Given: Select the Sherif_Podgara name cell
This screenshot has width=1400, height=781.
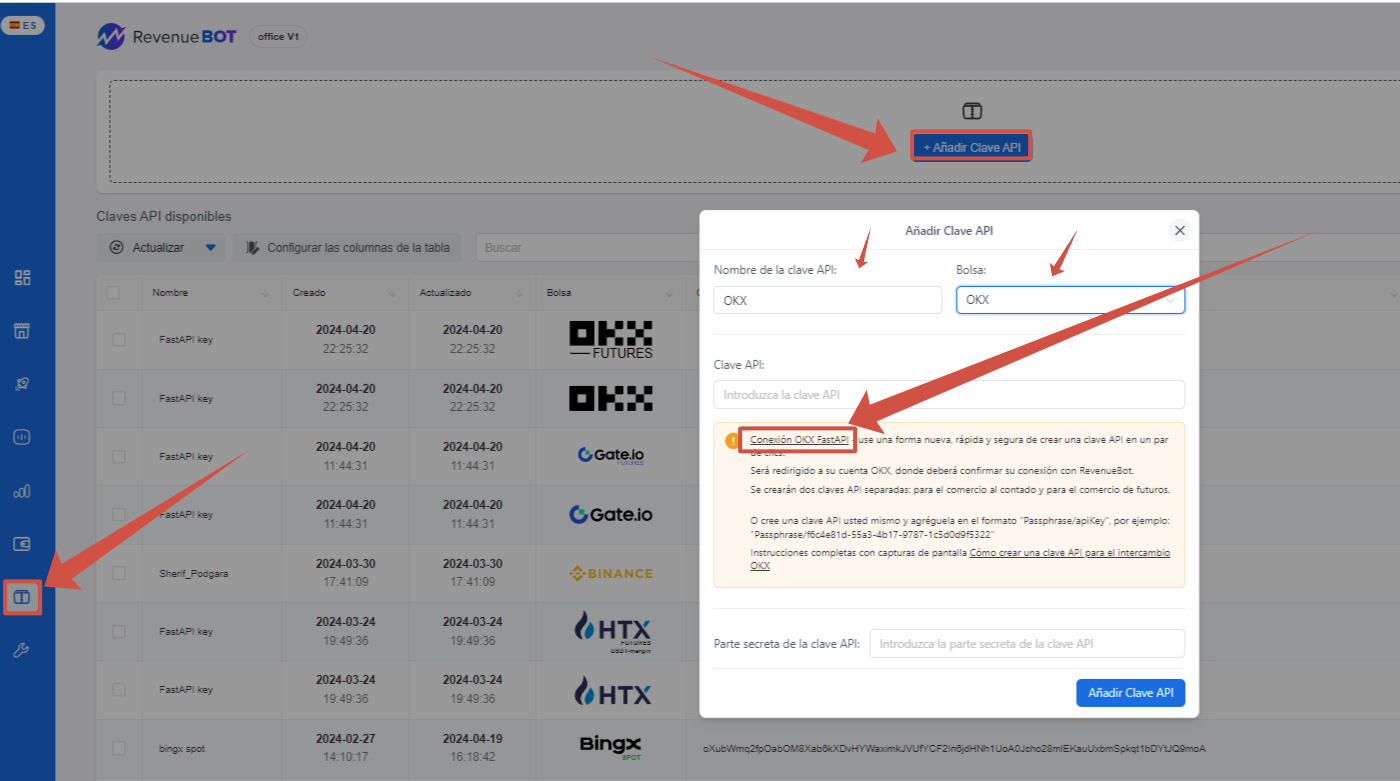Looking at the screenshot, I should pyautogui.click(x=193, y=573).
